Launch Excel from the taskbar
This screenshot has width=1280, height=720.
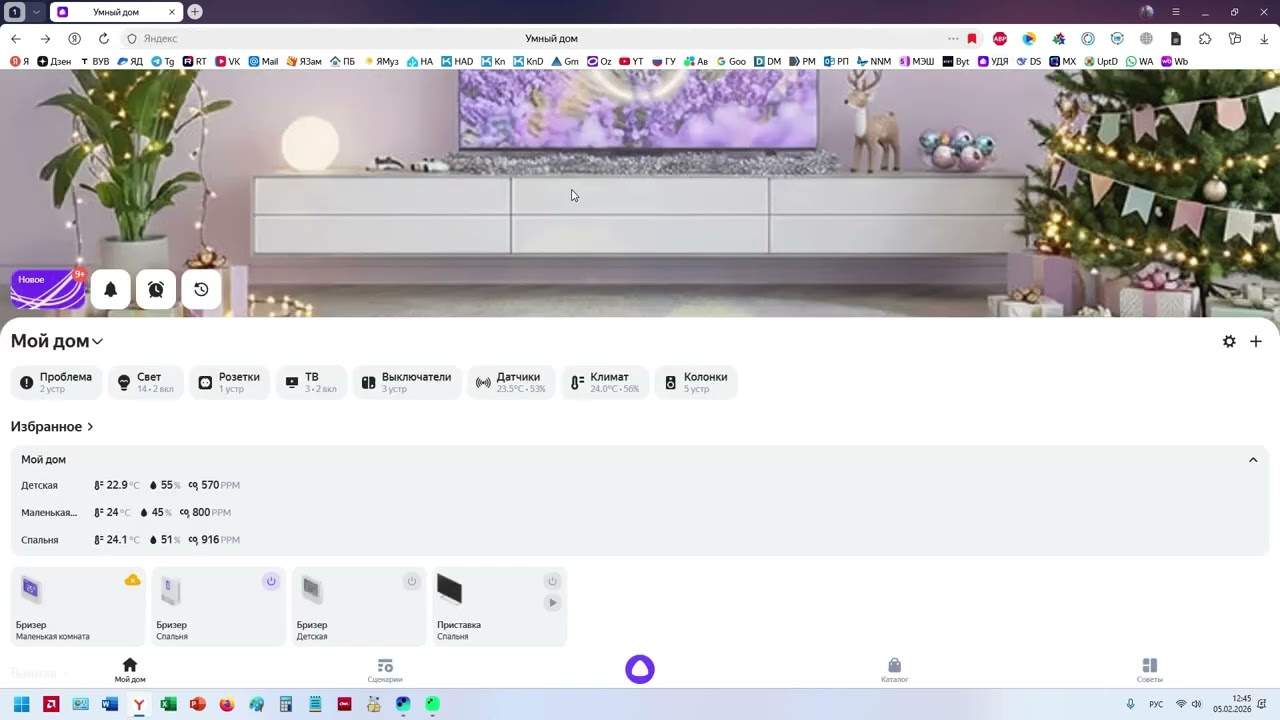(x=168, y=704)
